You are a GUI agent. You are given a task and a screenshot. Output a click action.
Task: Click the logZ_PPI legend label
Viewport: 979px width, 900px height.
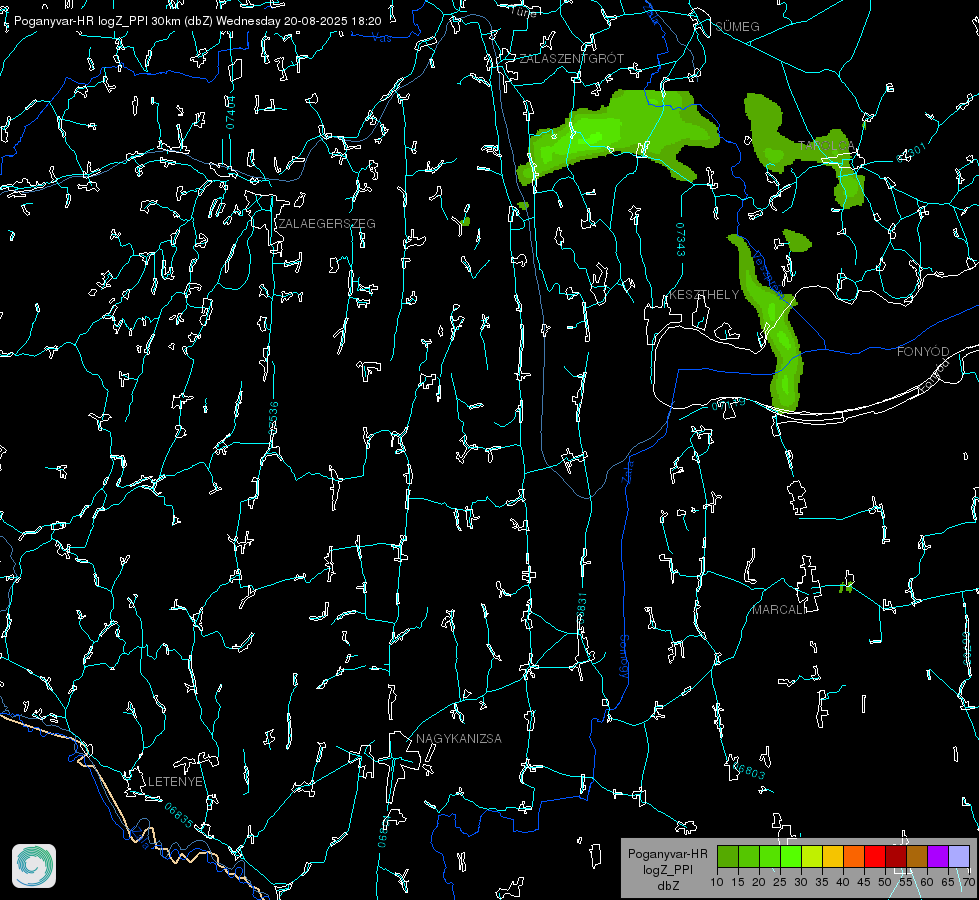(x=667, y=870)
